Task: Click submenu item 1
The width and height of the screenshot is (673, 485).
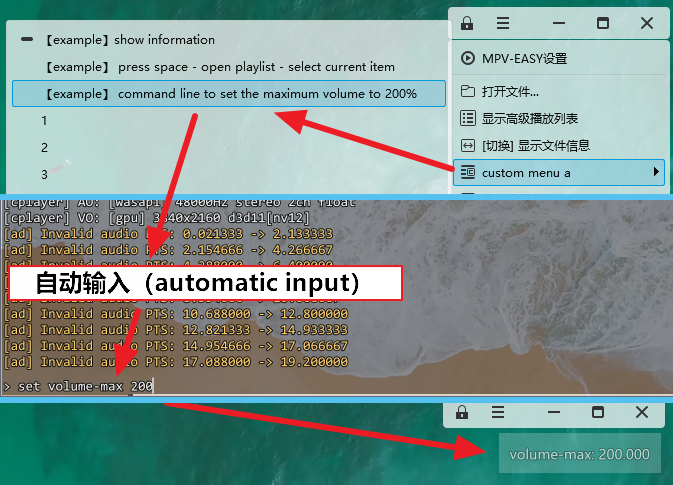Action: pyautogui.click(x=229, y=121)
